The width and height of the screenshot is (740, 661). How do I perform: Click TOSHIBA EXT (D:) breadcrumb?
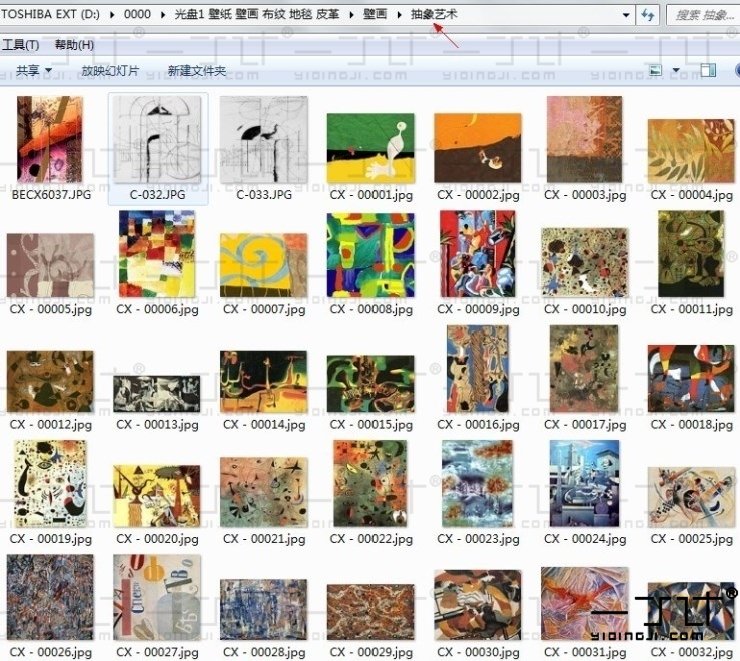(50, 14)
